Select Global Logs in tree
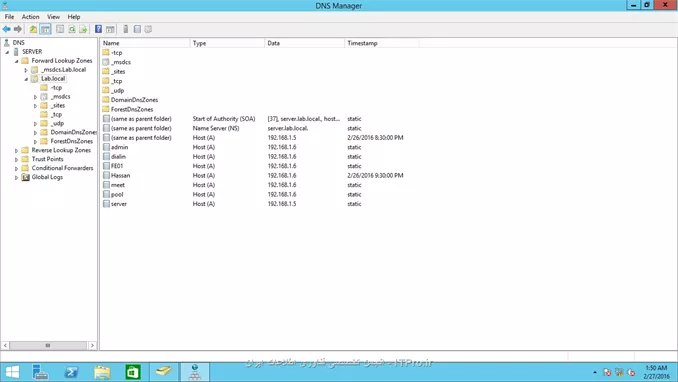The width and height of the screenshot is (678, 382). tap(47, 177)
